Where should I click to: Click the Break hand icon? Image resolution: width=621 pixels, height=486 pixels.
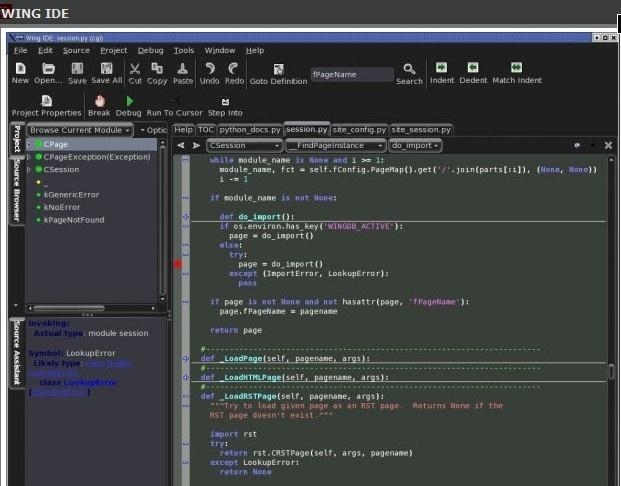pyautogui.click(x=99, y=101)
